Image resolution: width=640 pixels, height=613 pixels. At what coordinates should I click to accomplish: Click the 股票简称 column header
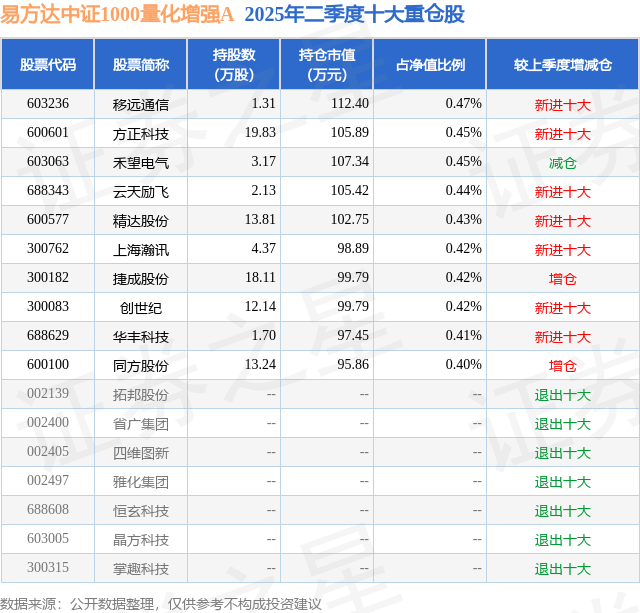tap(141, 64)
